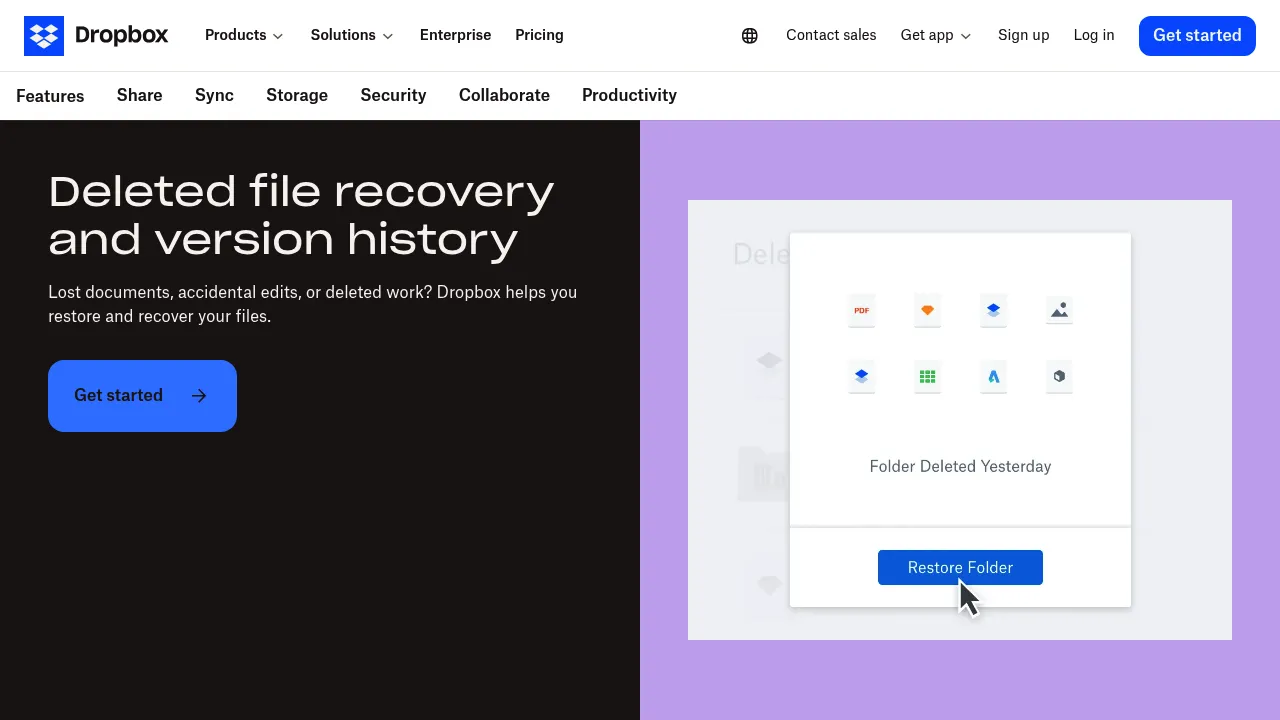The height and width of the screenshot is (720, 1280).
Task: Click the "Folder Deleted Yesterday" label
Action: [960, 466]
